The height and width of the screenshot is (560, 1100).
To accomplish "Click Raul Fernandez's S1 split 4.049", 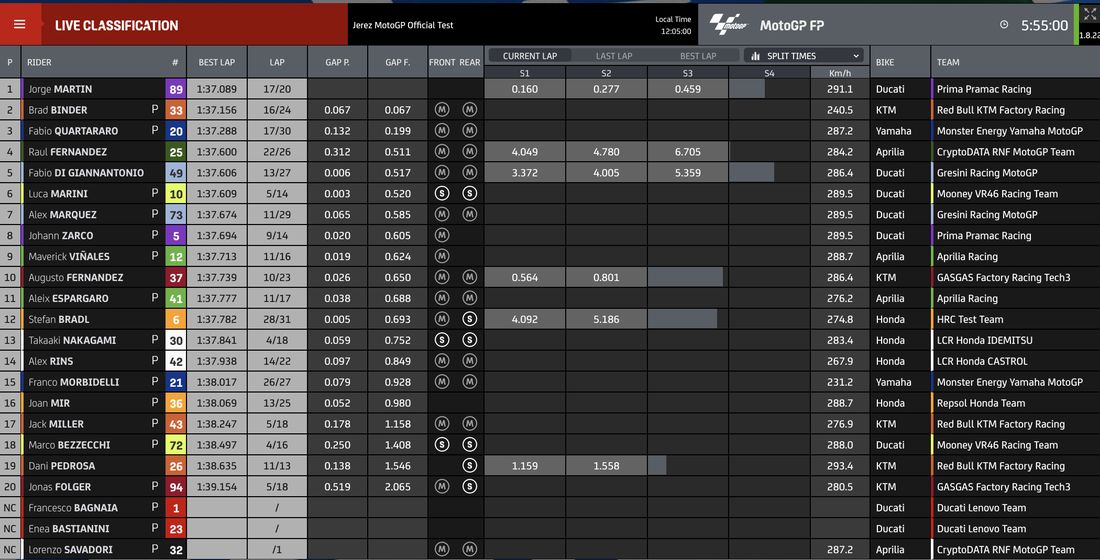I will [525, 152].
